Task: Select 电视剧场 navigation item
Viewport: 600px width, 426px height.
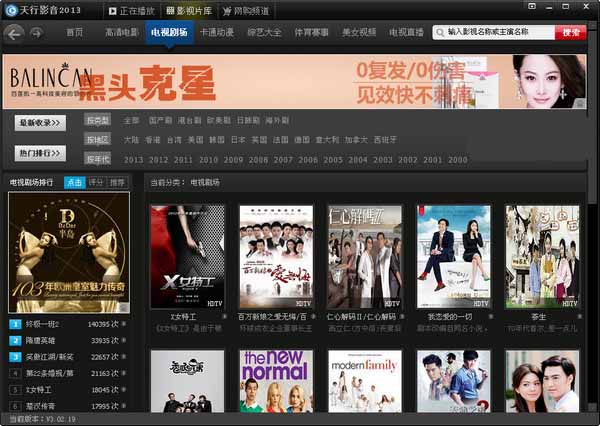Action: 169,33
